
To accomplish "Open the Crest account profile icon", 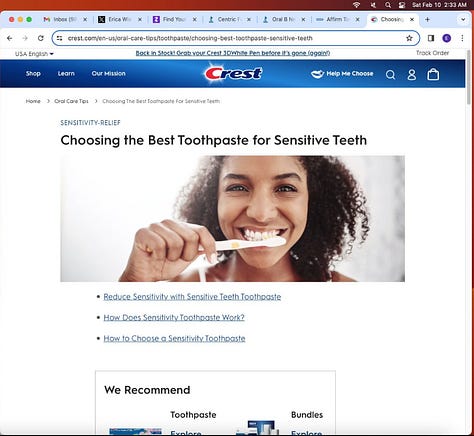I will pyautogui.click(x=412, y=74).
